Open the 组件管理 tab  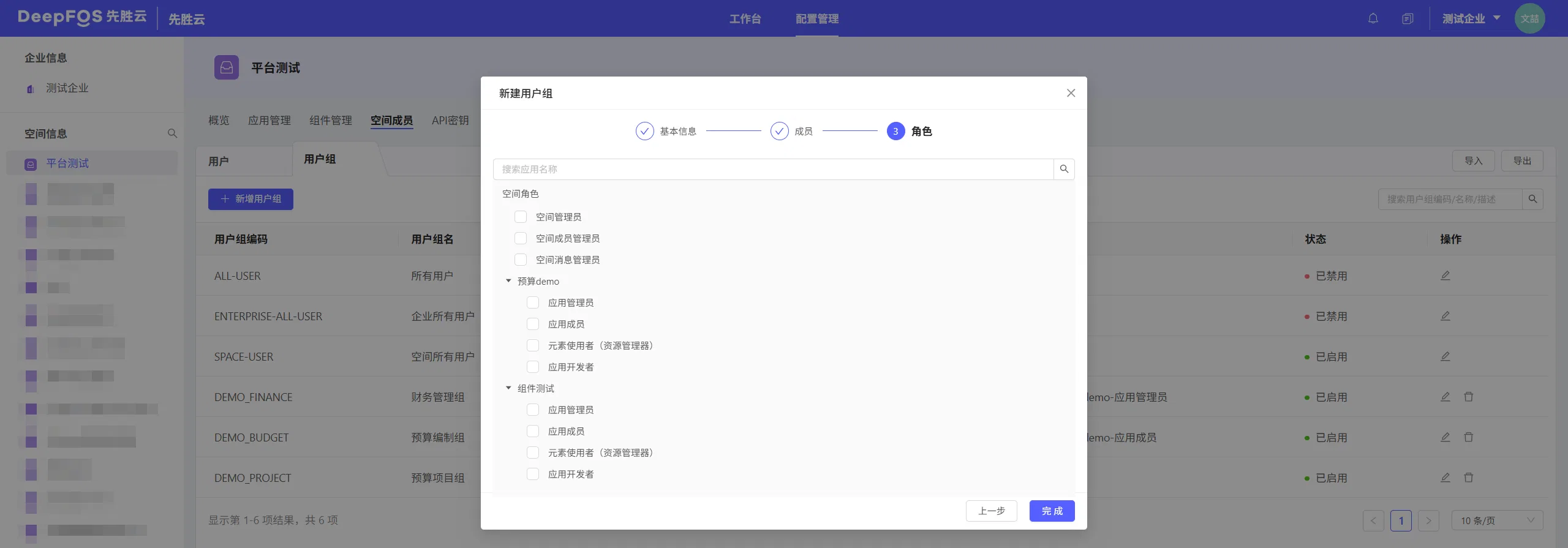pyautogui.click(x=331, y=121)
